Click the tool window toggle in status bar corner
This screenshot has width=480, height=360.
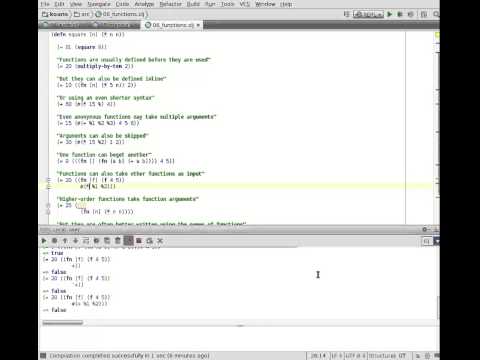pyautogui.click(x=43, y=356)
